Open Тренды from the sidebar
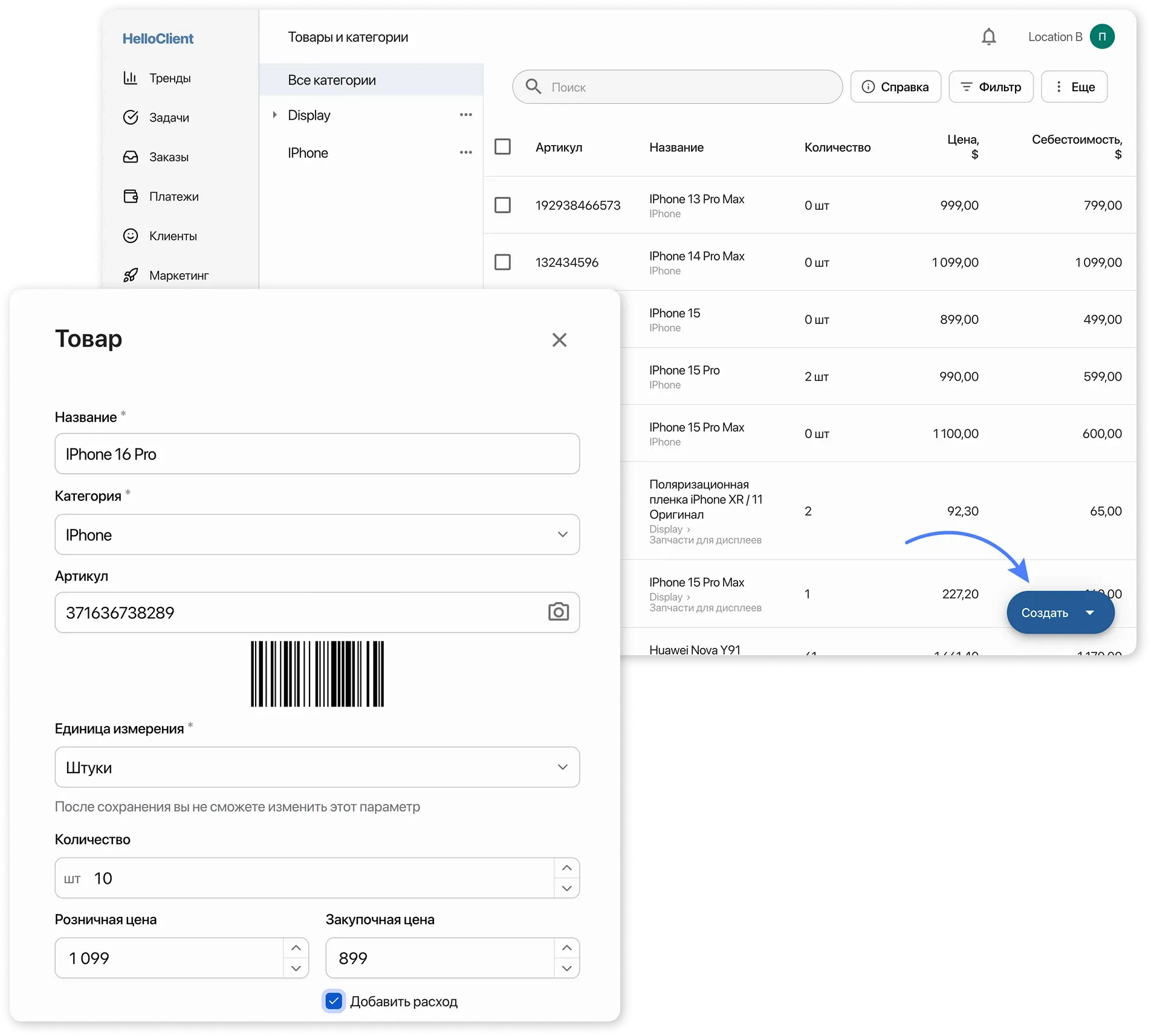 tap(169, 78)
